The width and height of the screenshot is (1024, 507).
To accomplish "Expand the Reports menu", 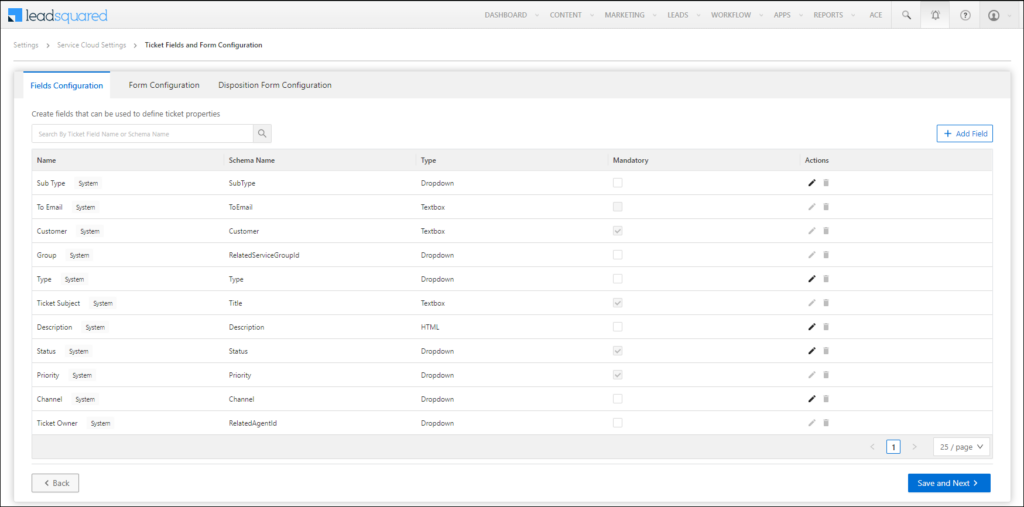I will [834, 15].
